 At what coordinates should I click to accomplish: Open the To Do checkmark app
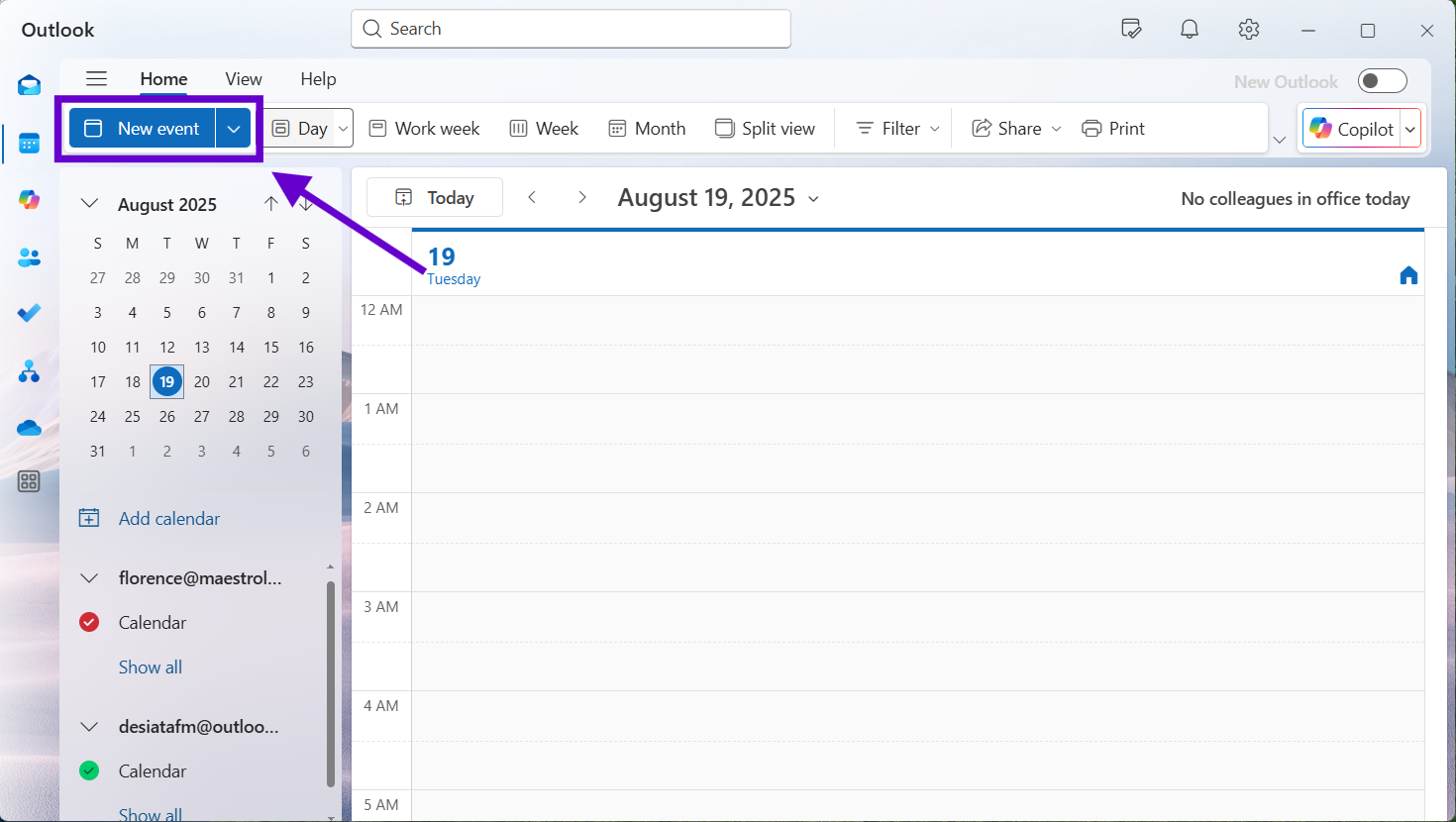[x=29, y=313]
